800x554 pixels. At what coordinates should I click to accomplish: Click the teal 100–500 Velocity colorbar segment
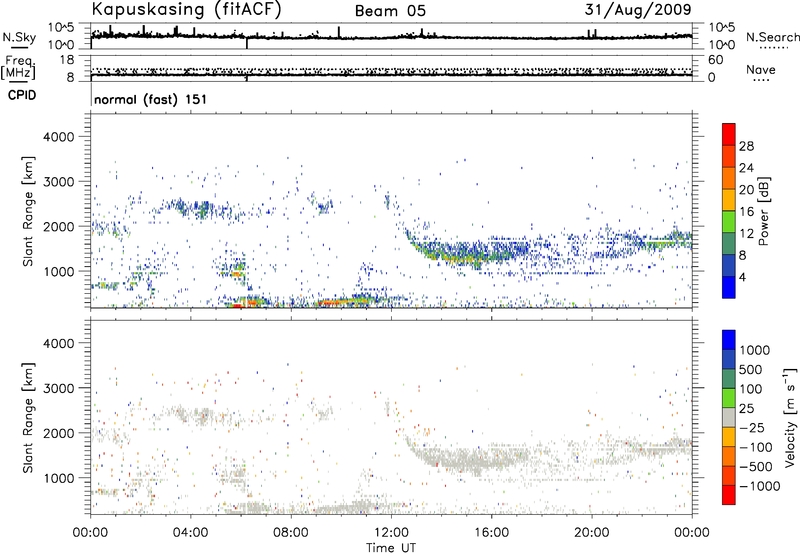[729, 379]
